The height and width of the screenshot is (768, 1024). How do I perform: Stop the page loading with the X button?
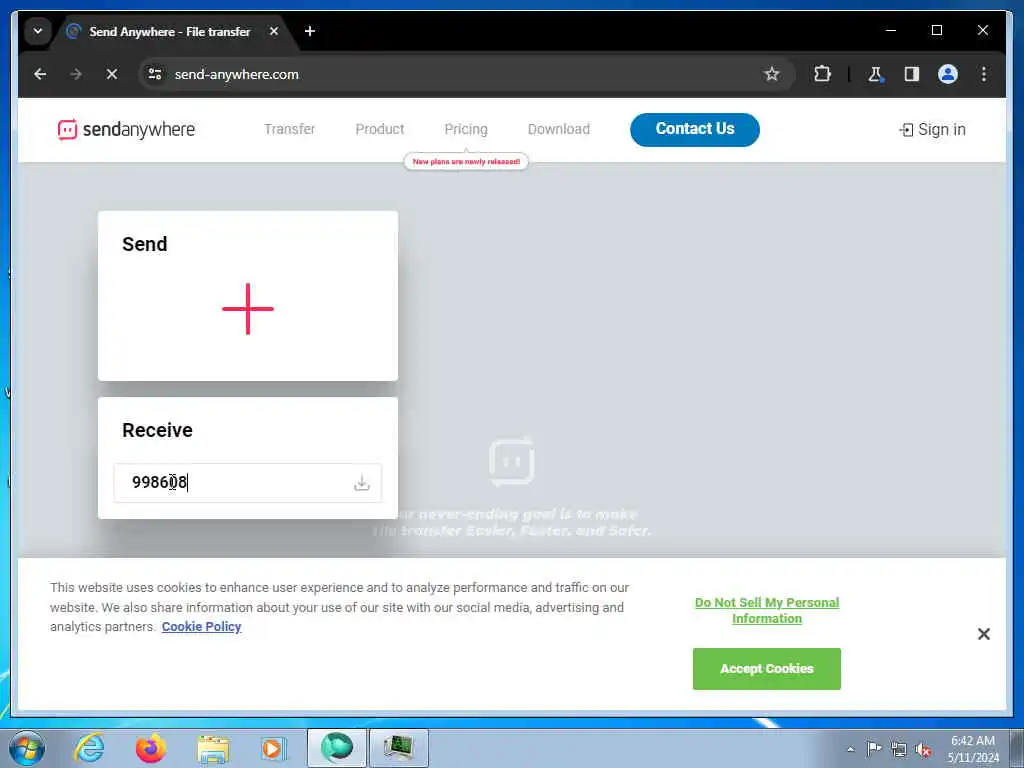click(112, 74)
